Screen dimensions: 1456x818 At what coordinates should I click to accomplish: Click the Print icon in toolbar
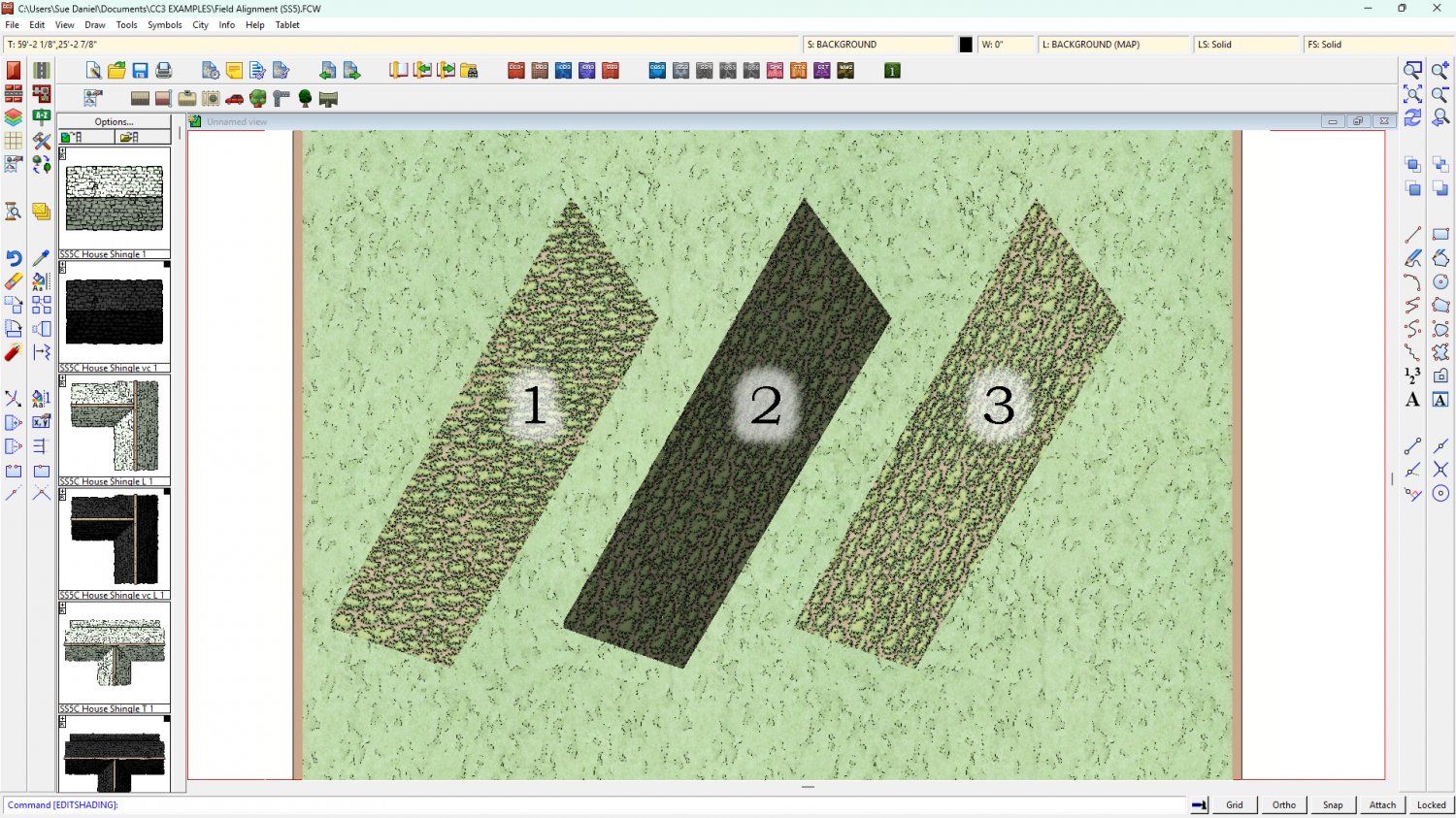click(x=164, y=71)
